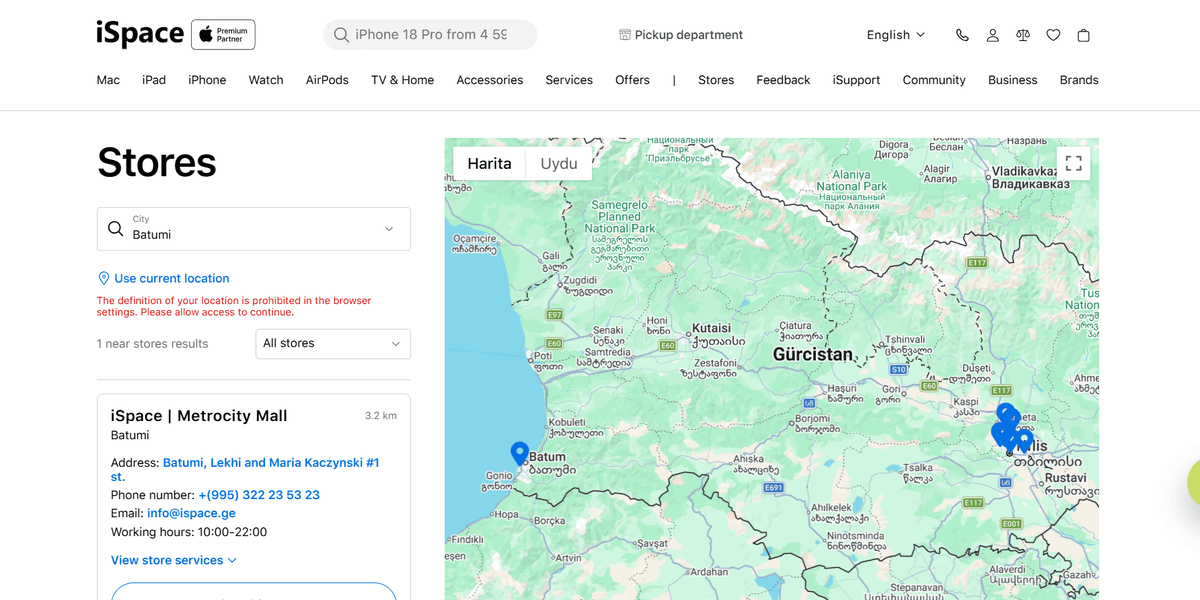Click Use current location link
Viewport: 1200px width, 600px height.
click(x=172, y=279)
